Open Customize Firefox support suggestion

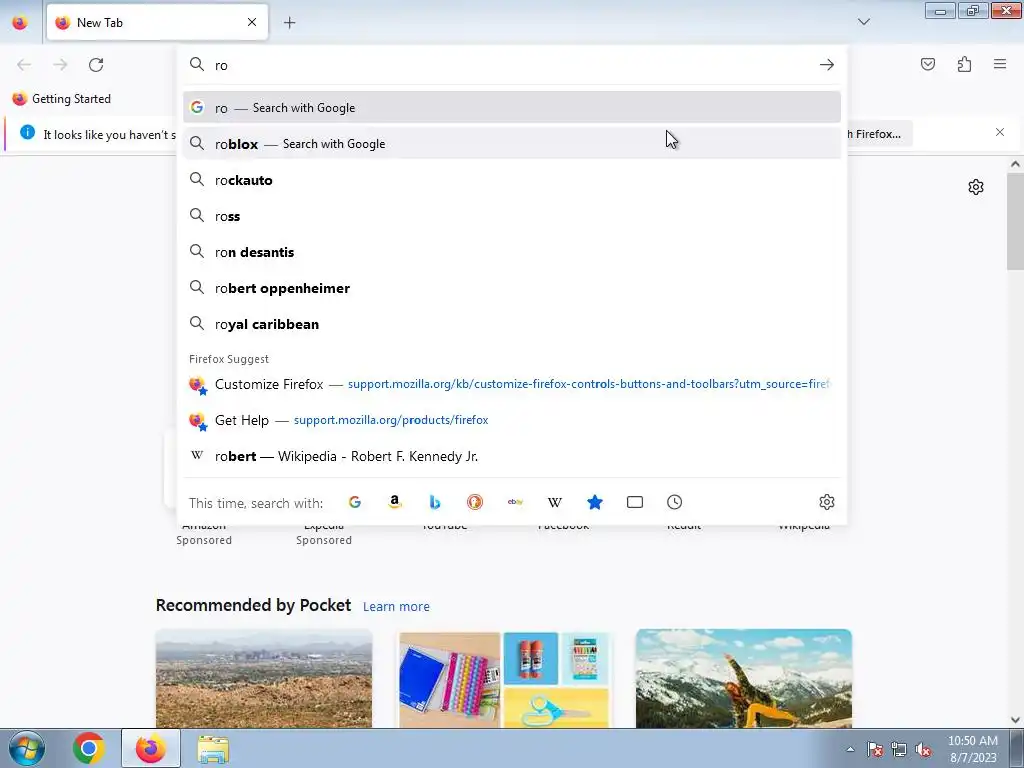[512, 384]
